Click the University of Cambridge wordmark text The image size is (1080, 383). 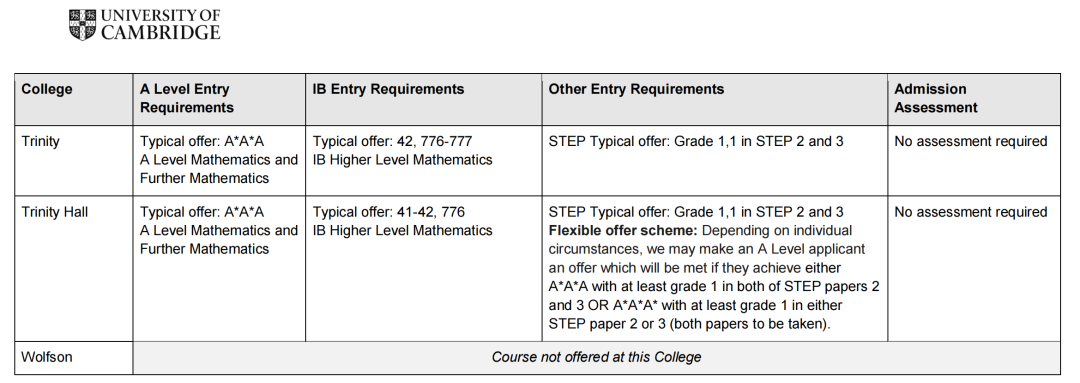pos(160,25)
